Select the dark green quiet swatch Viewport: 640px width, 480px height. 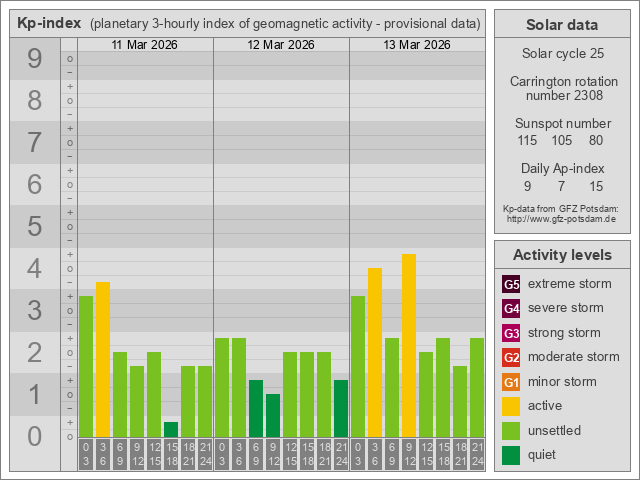point(511,455)
